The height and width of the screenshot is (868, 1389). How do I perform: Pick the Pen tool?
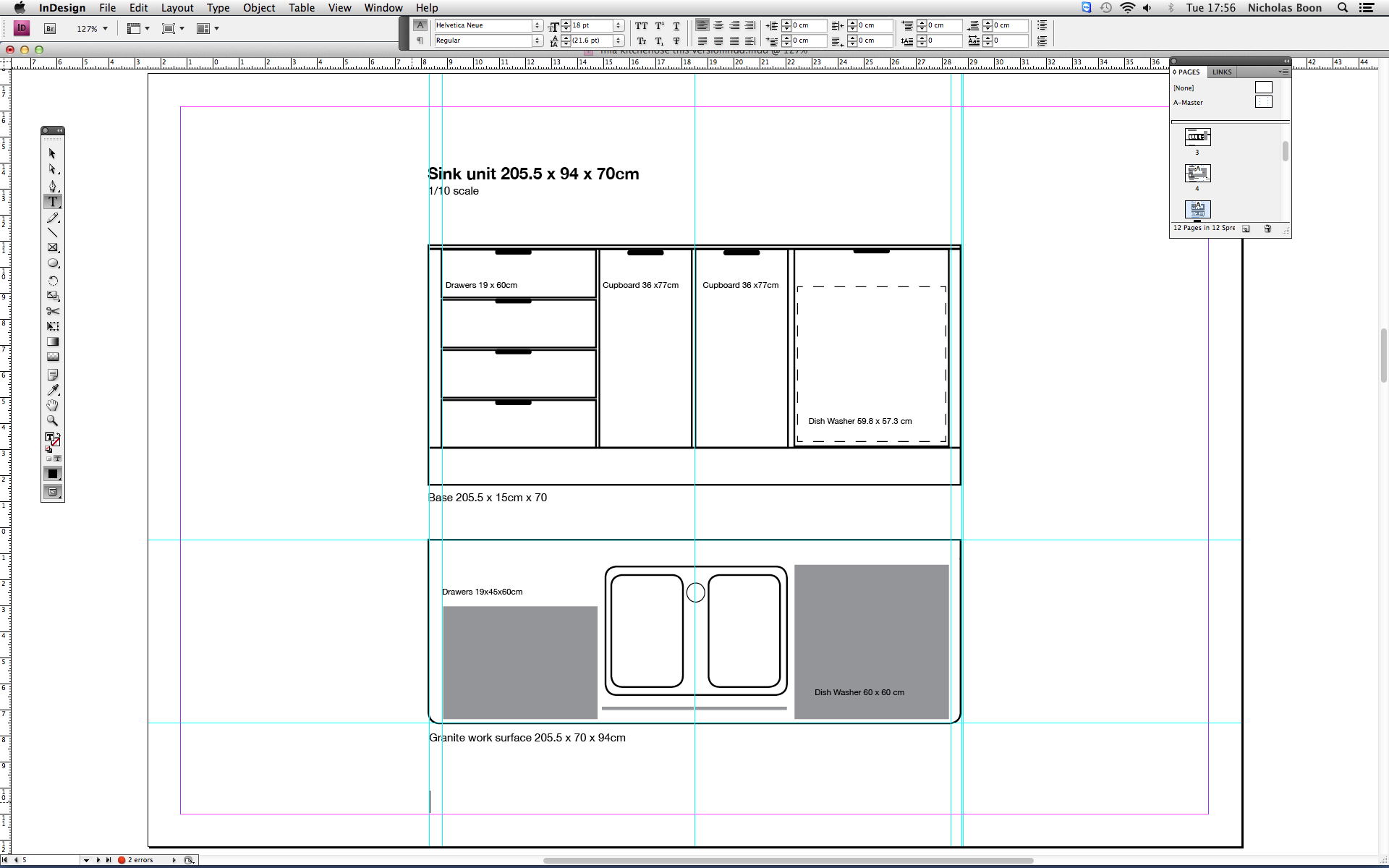(x=52, y=186)
